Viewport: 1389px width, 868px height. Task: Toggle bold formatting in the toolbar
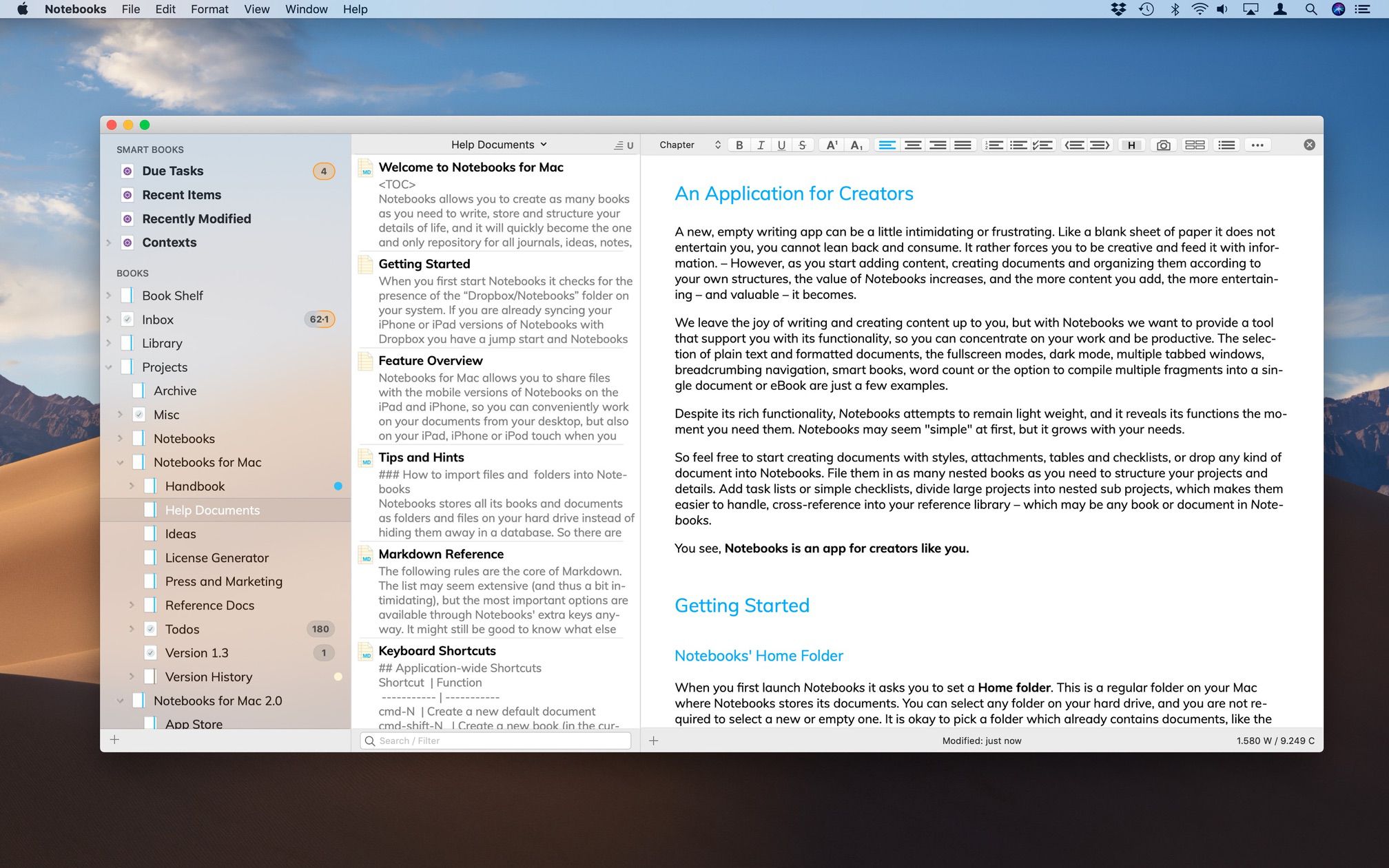[739, 145]
